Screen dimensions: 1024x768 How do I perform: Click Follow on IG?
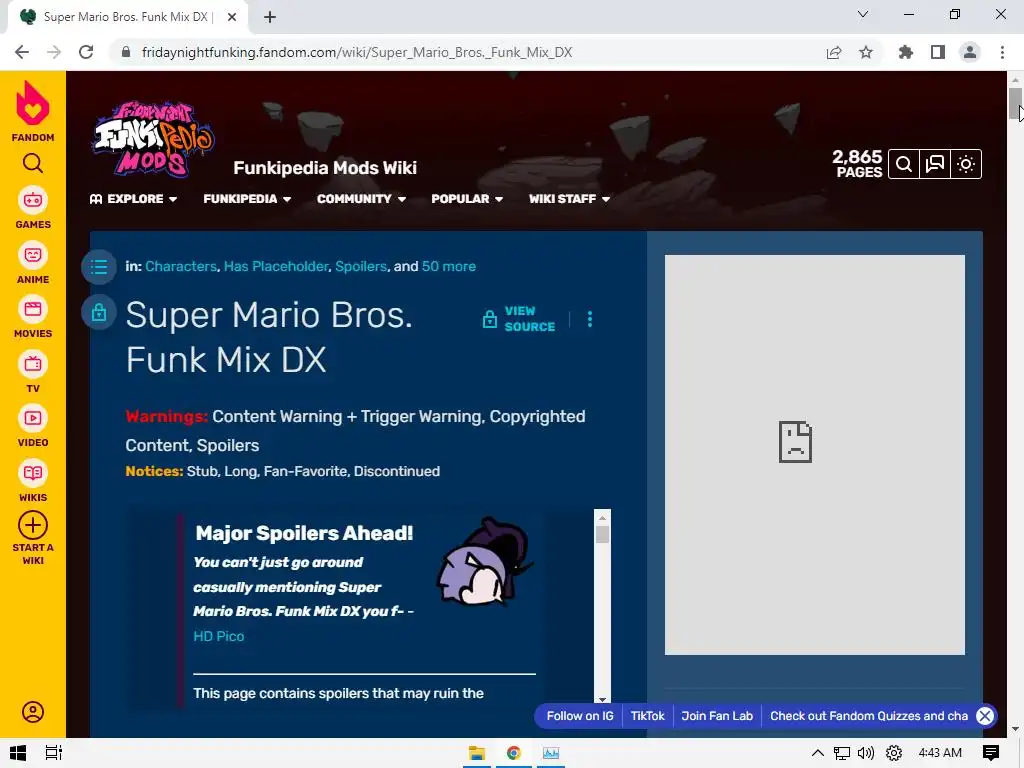coord(580,716)
